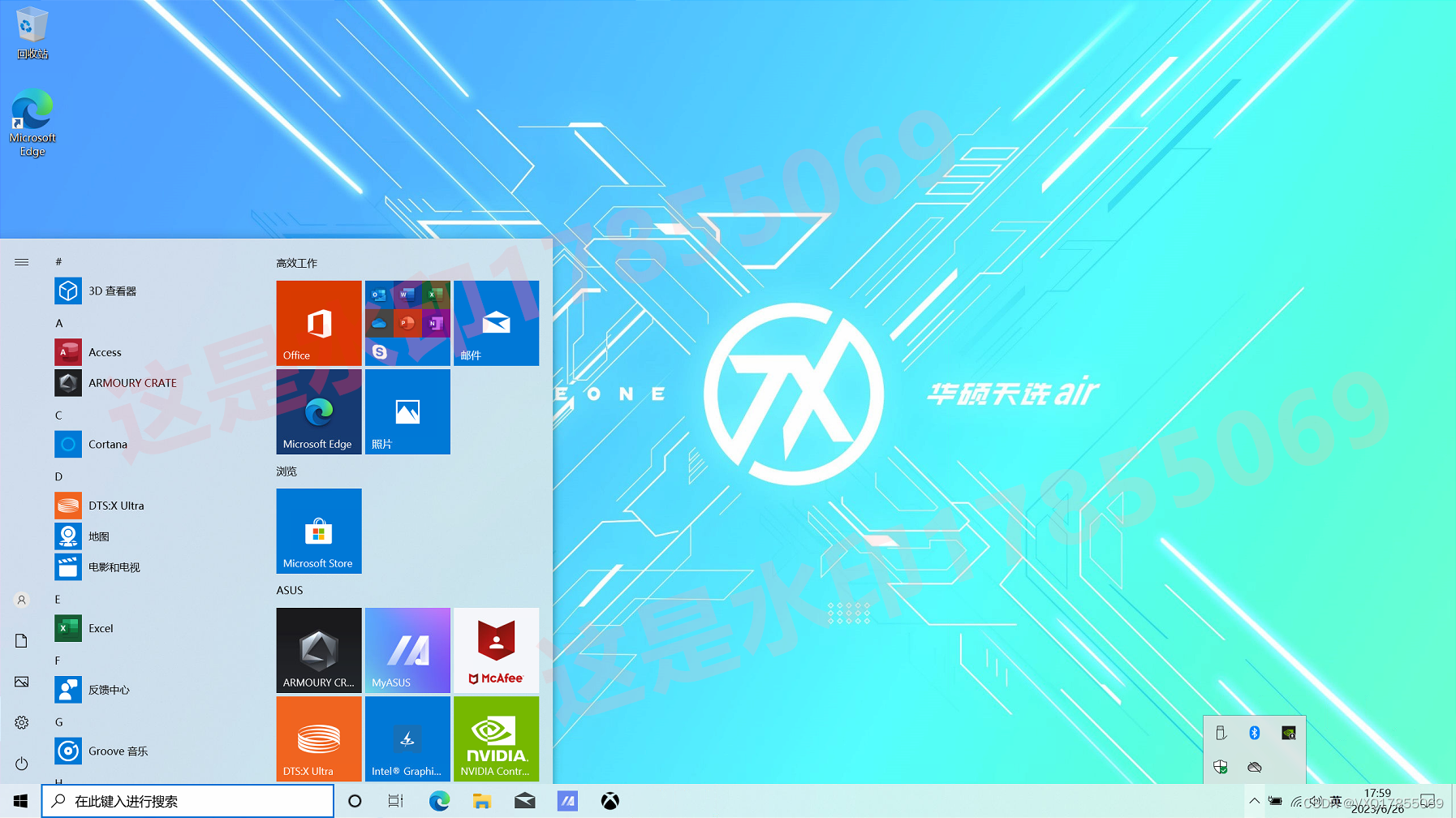The width and height of the screenshot is (1456, 818).
Task: Select the ASUS tile group title
Action: tap(290, 591)
